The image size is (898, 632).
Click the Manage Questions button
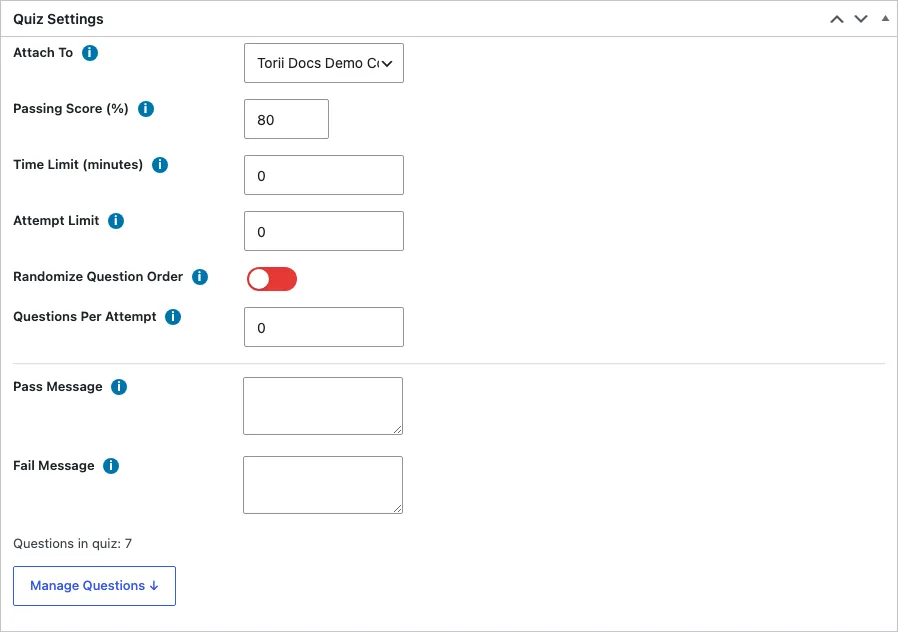click(x=94, y=586)
